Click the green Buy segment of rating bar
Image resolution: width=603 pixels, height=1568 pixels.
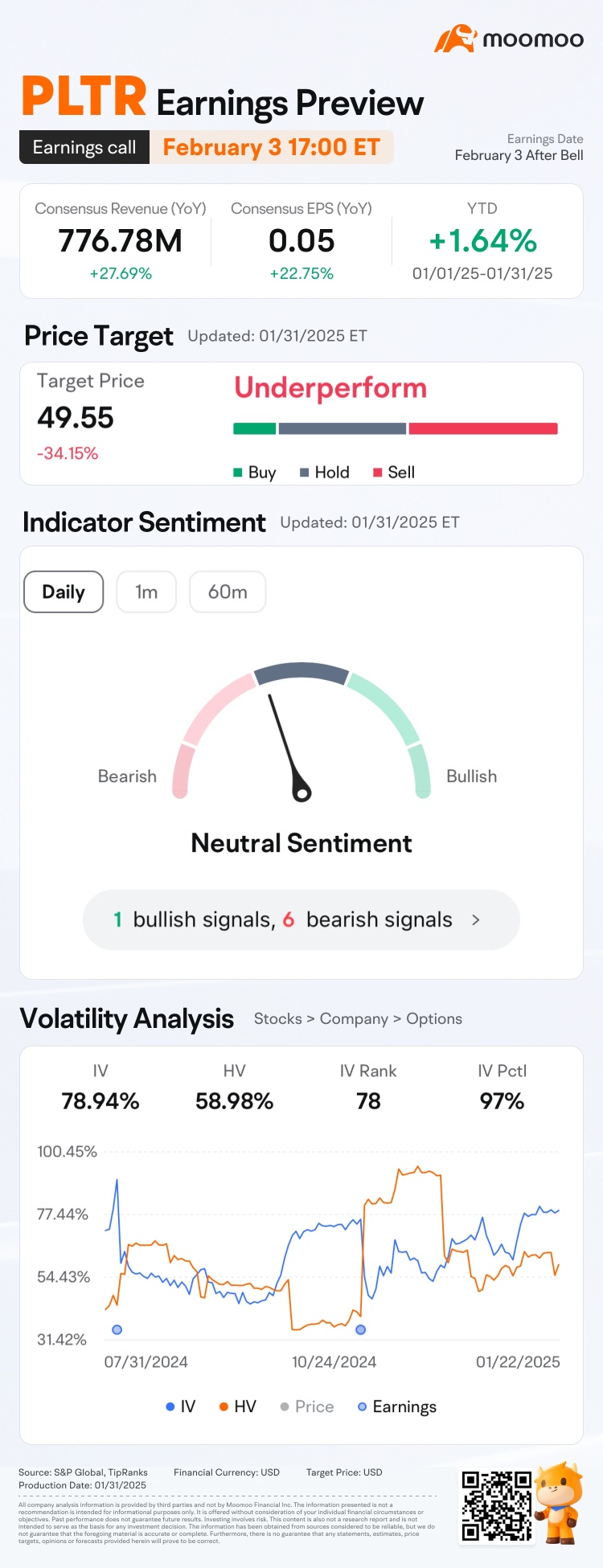254,428
